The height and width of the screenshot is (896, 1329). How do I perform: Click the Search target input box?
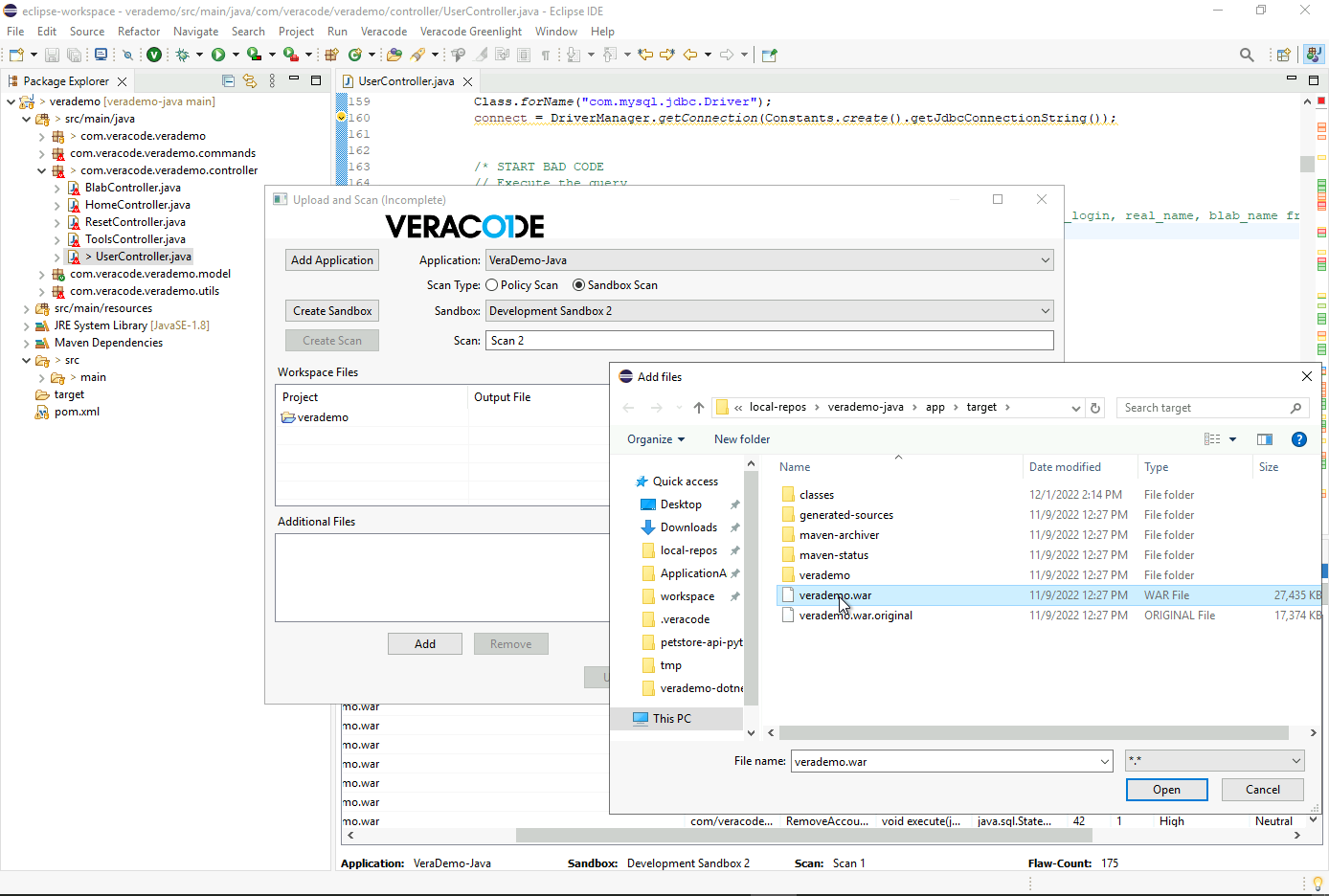(1214, 408)
